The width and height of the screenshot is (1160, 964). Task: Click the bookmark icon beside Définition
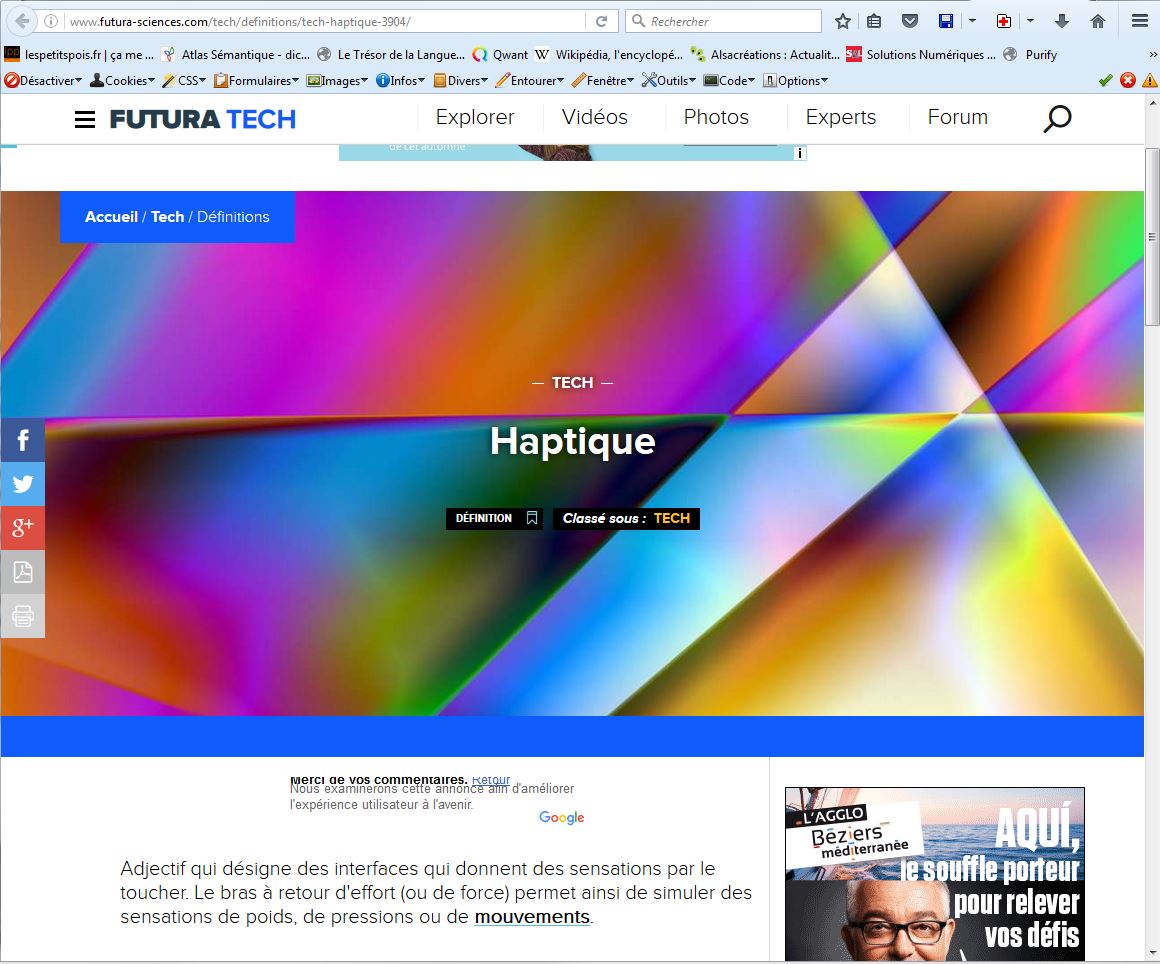click(532, 518)
